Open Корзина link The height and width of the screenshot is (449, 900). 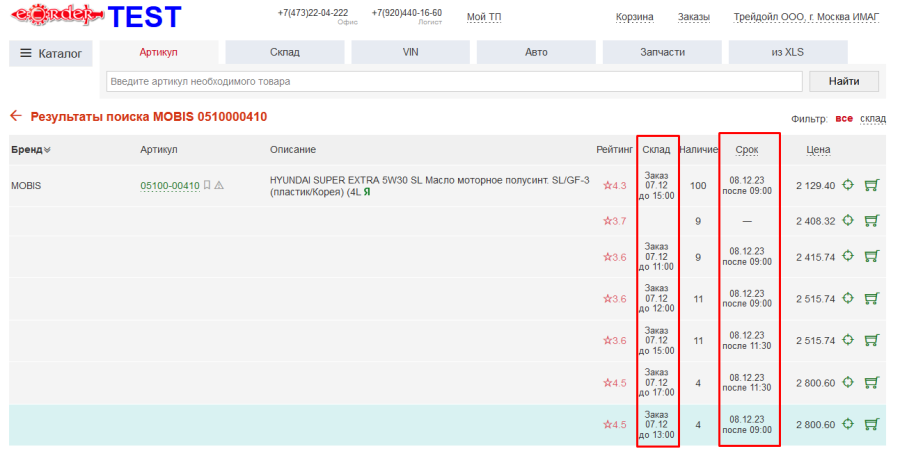tap(634, 17)
